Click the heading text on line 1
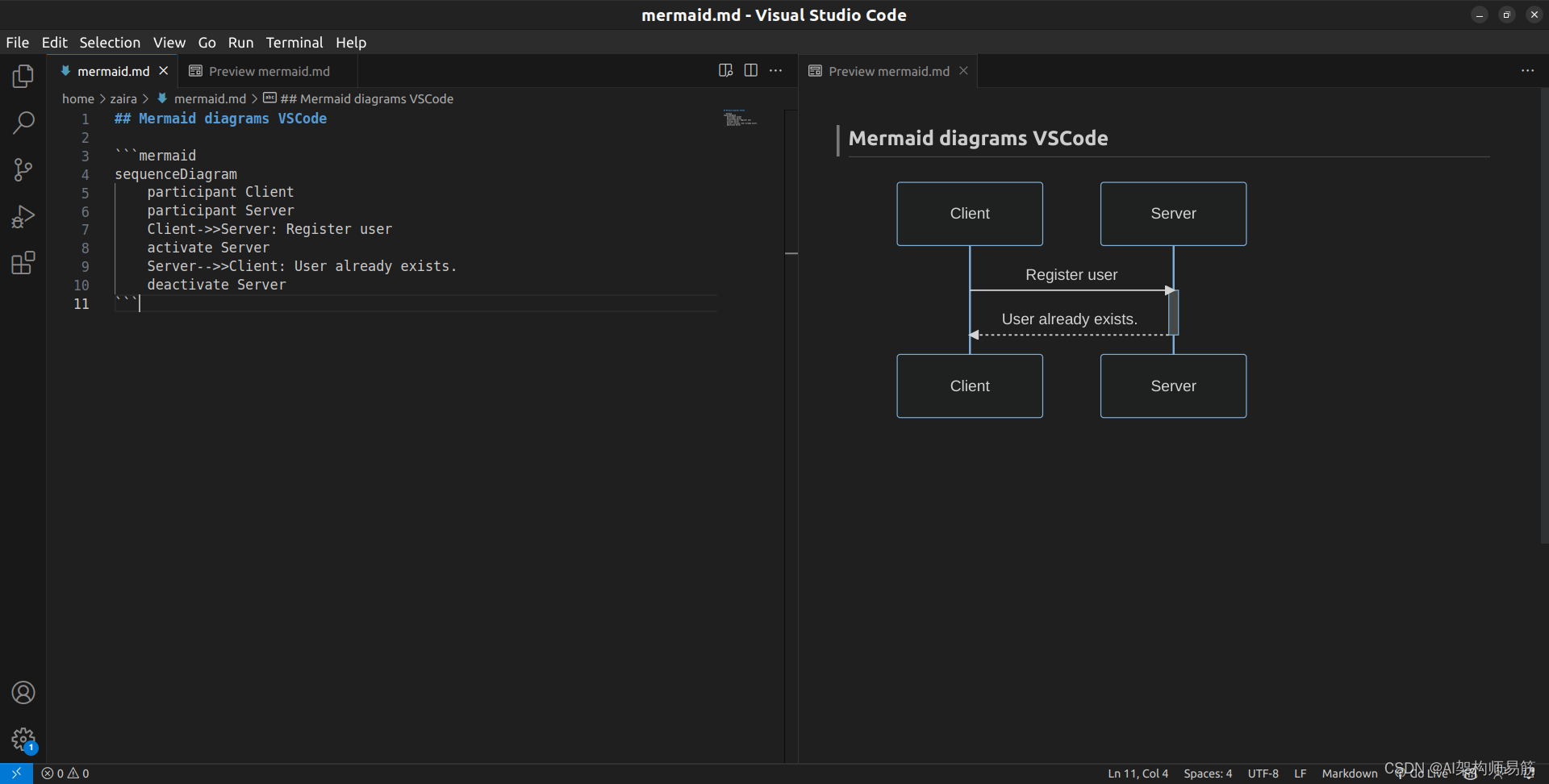This screenshot has width=1549, height=784. click(x=220, y=119)
